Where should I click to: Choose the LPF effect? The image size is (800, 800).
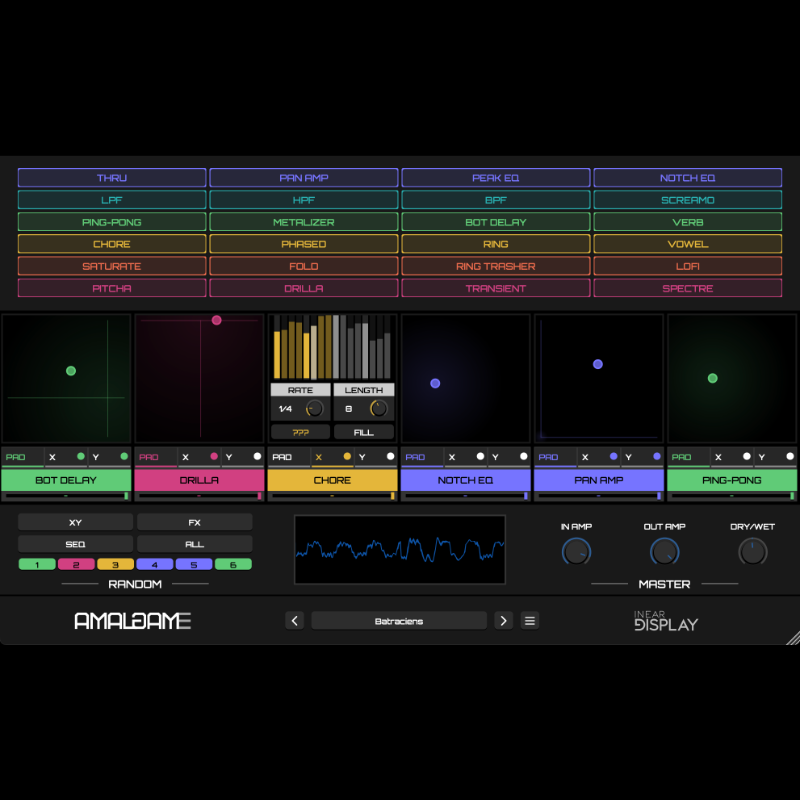112,199
